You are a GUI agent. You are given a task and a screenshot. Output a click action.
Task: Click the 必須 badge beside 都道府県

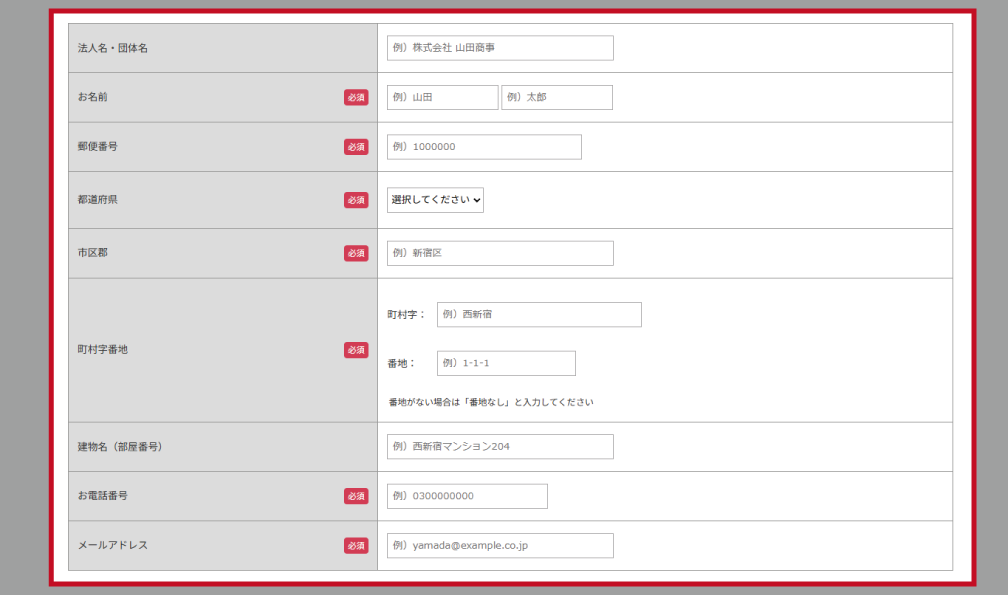356,200
